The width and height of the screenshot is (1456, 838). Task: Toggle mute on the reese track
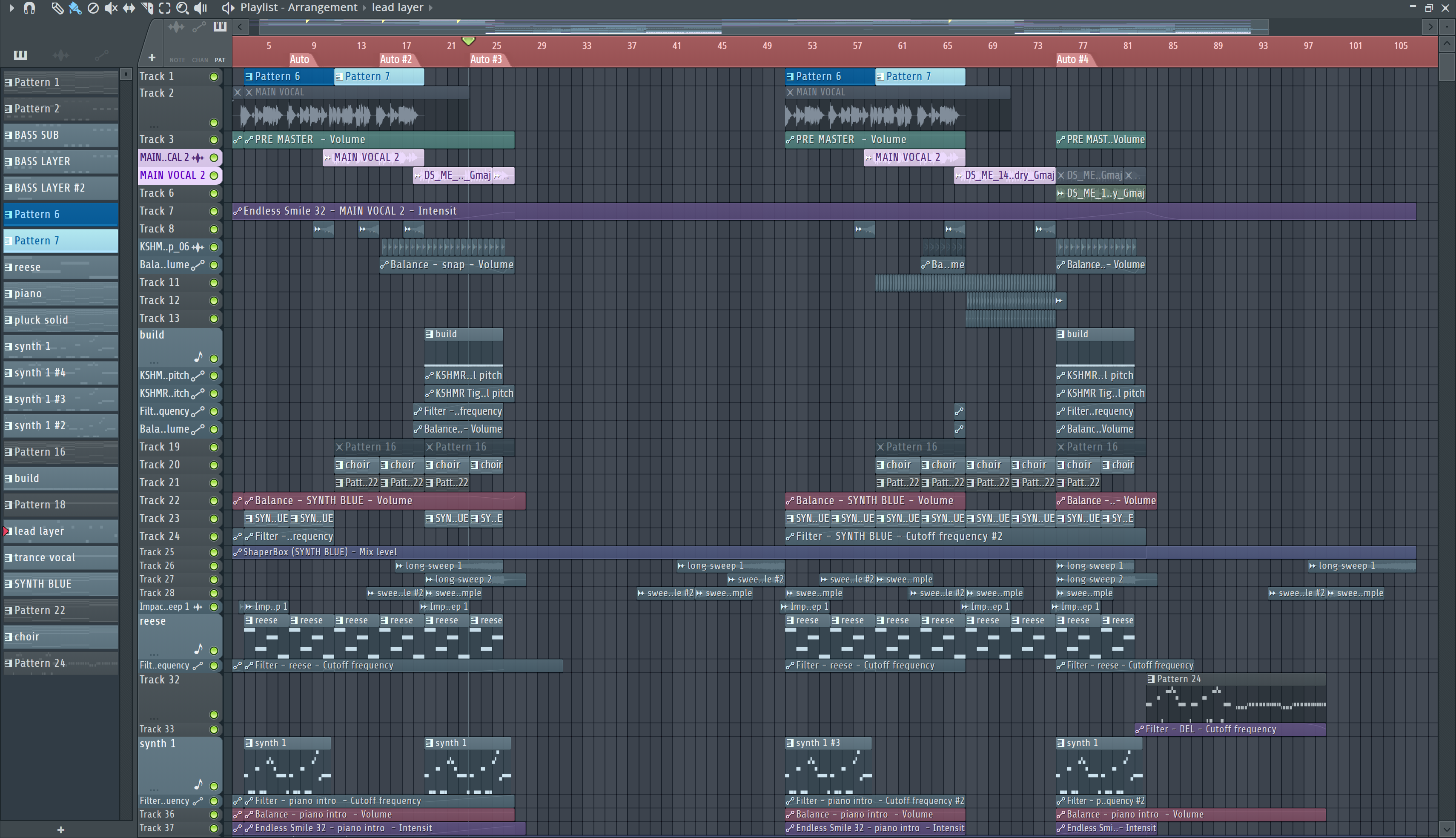(213, 650)
